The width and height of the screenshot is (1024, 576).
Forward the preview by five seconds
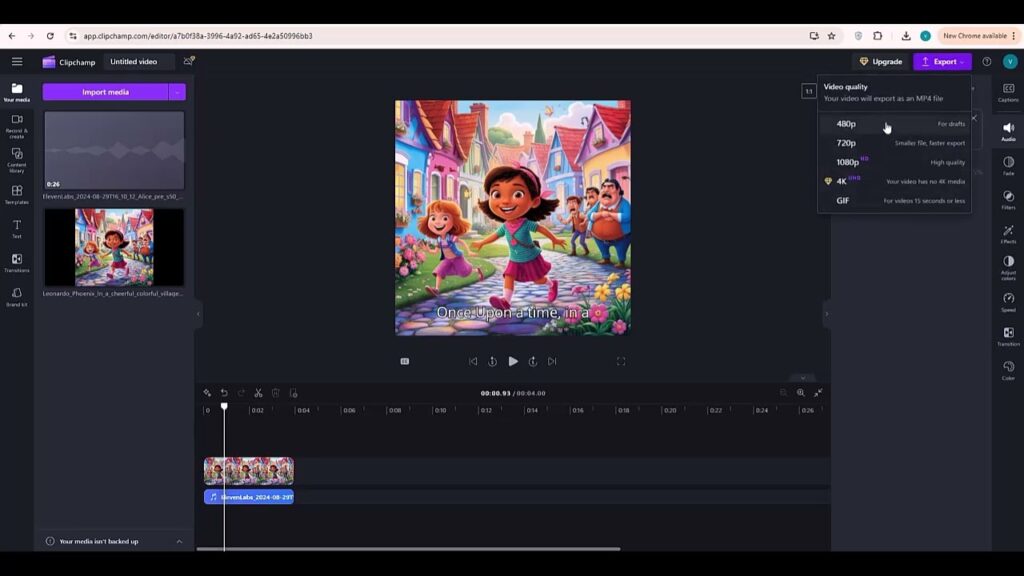(533, 361)
